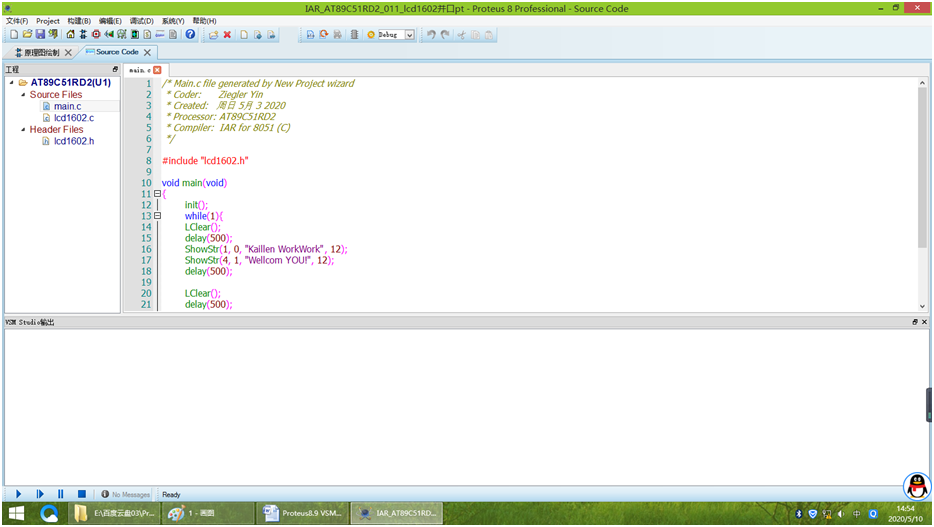Open the Debug configuration dropdown
934x527 pixels.
(410, 35)
